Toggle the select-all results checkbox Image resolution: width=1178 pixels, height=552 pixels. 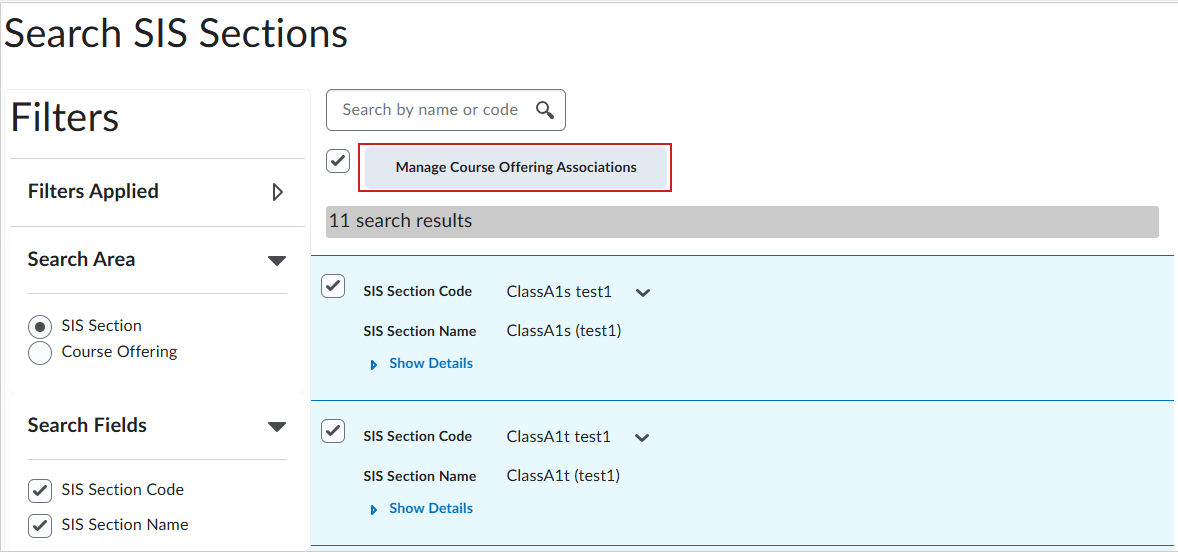[x=338, y=160]
